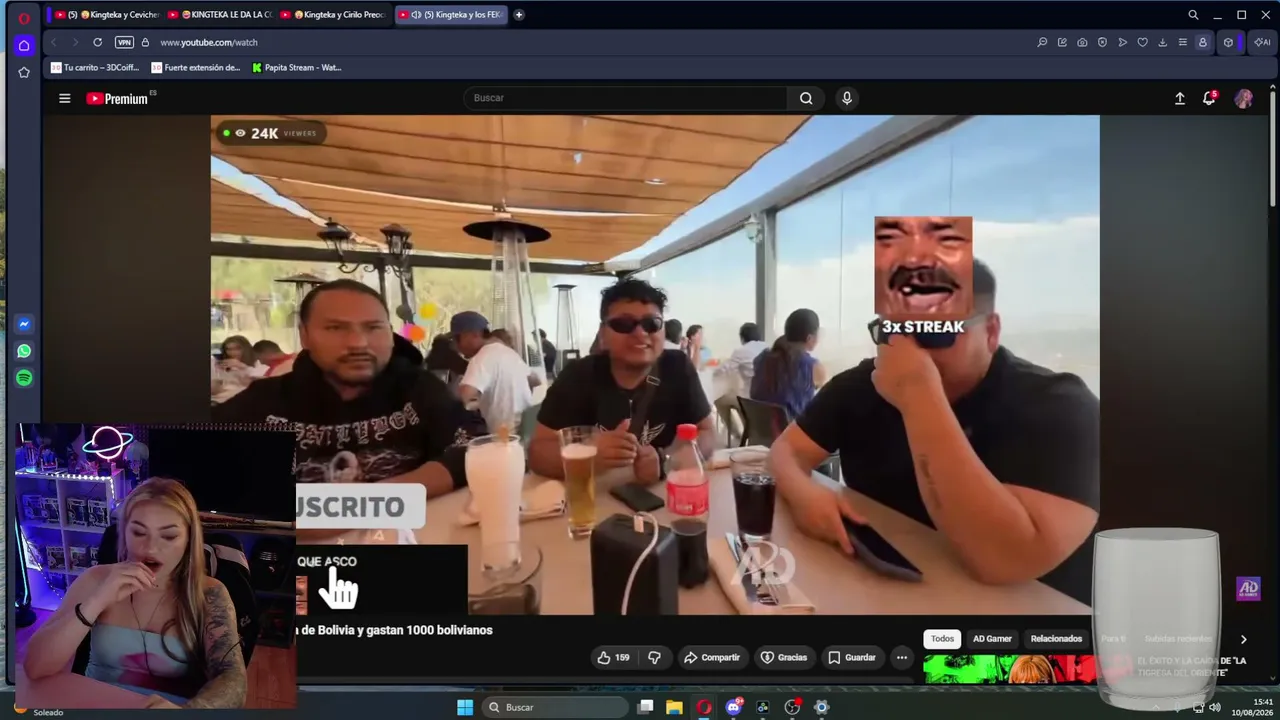Viewport: 1280px width, 720px height.
Task: Open the 'Compartir' share button
Action: (712, 657)
